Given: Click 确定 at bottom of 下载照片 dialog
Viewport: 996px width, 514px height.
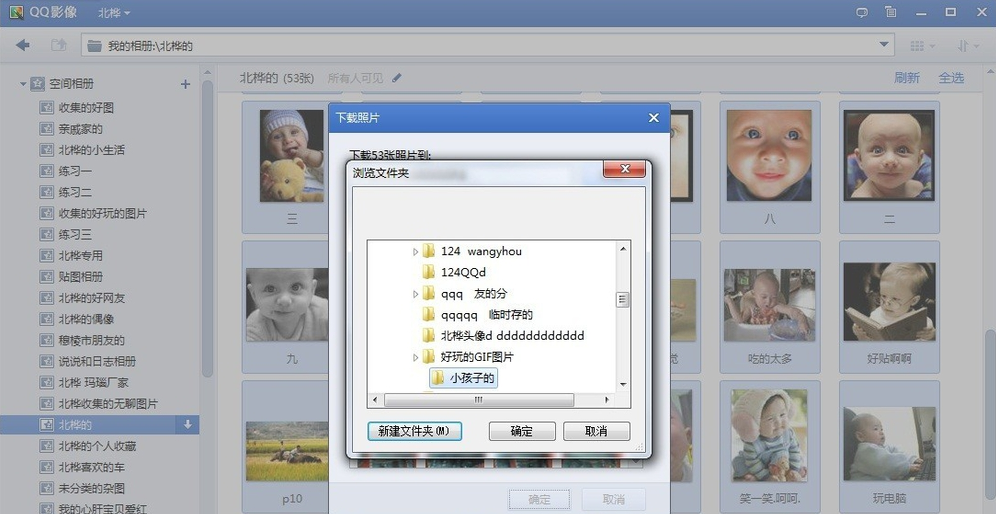Looking at the screenshot, I should pos(539,500).
